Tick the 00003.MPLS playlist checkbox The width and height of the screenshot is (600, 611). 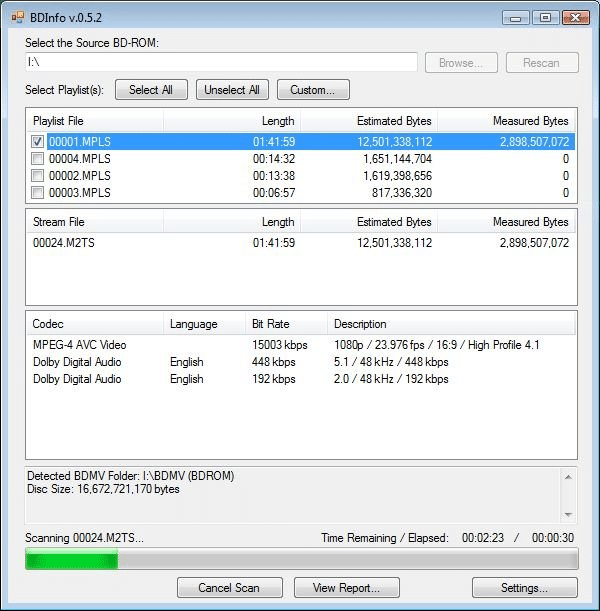(x=37, y=192)
